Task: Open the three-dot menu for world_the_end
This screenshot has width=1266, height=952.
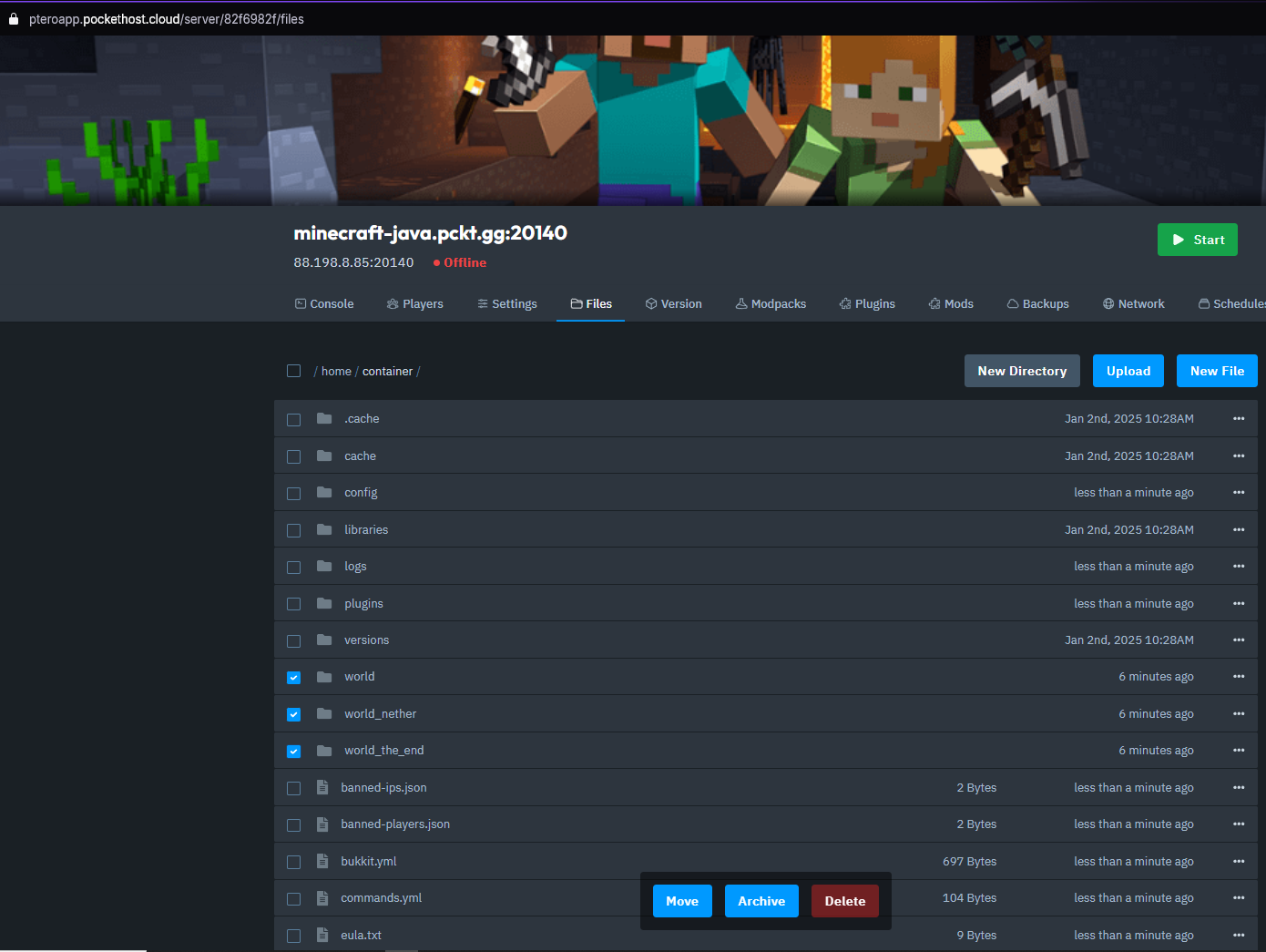Action: tap(1239, 751)
